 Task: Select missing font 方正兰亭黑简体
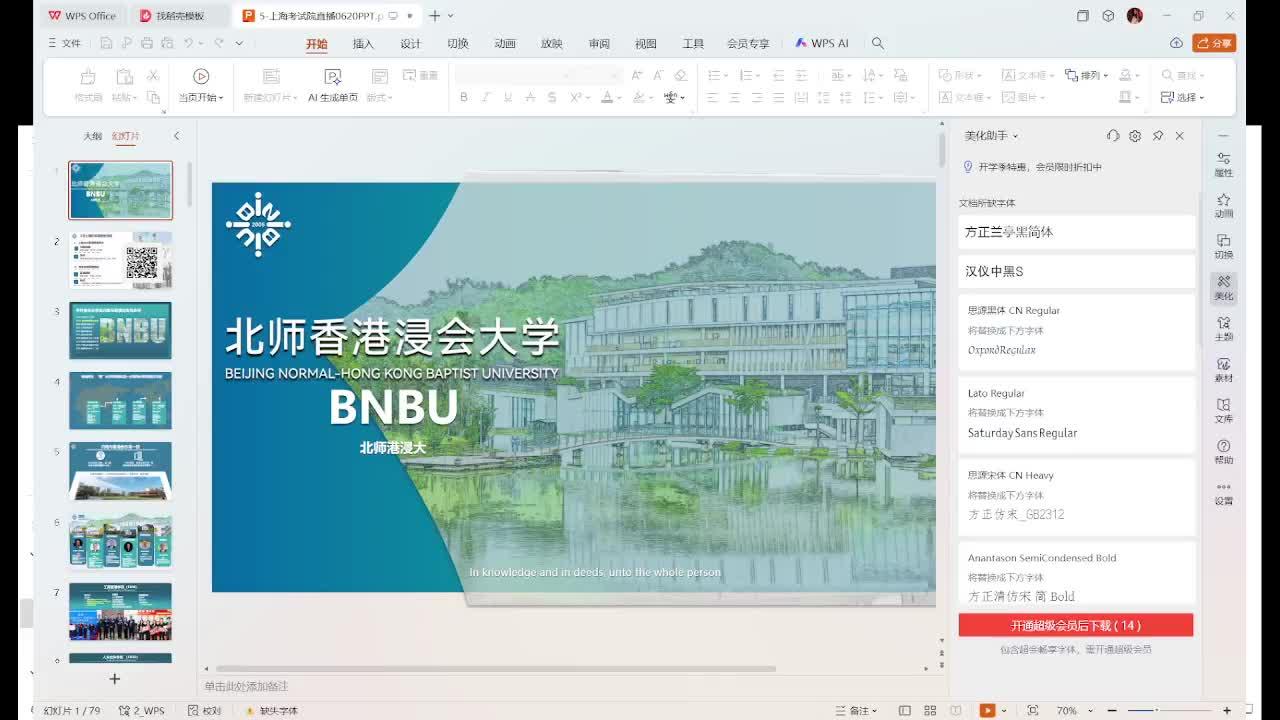[1077, 232]
